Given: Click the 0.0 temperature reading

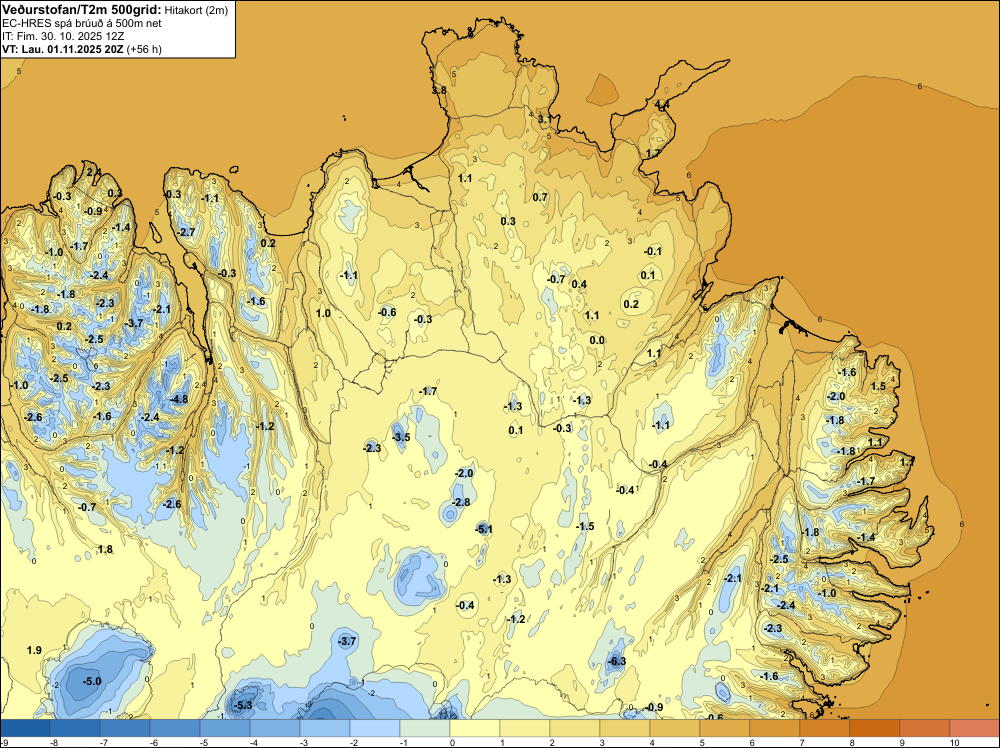Looking at the screenshot, I should [597, 341].
